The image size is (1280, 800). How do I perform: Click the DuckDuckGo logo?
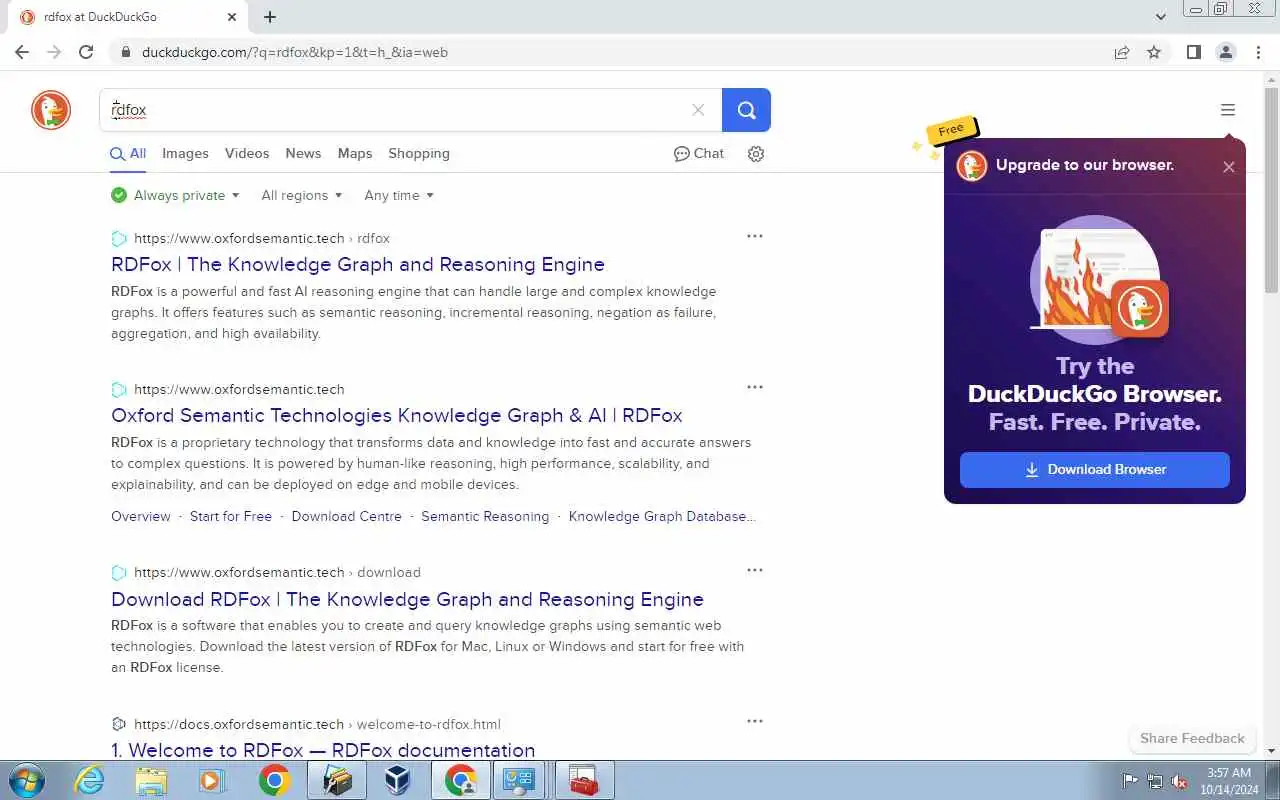click(x=51, y=110)
